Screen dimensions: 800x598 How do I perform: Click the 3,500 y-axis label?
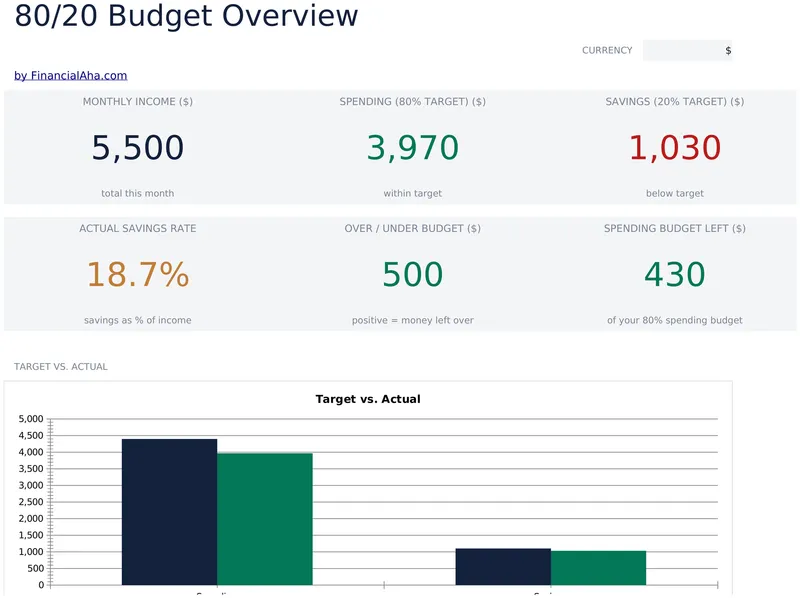point(31,468)
